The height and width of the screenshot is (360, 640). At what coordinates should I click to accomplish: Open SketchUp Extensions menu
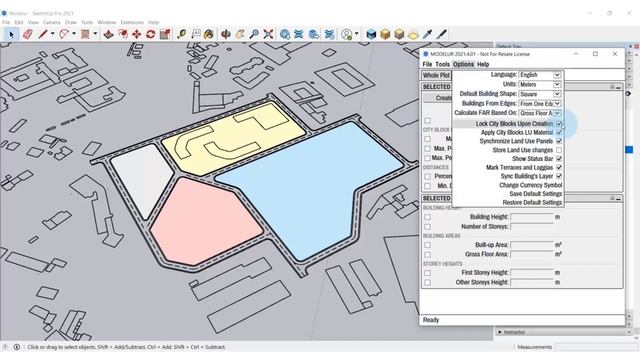(132, 22)
